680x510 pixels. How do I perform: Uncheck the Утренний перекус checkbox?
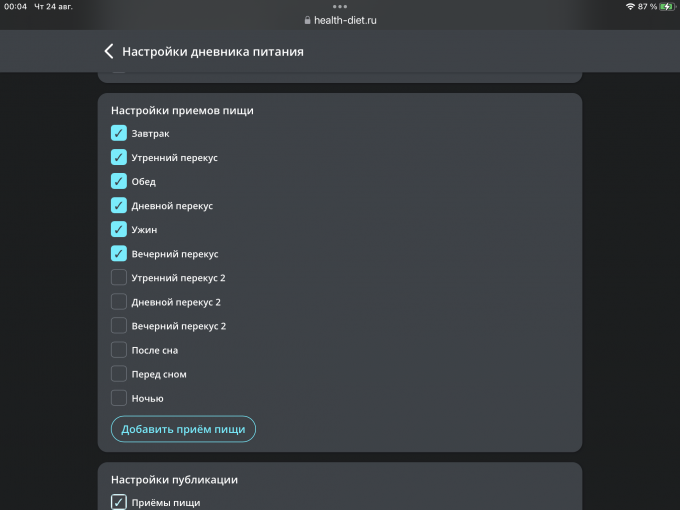[119, 157]
